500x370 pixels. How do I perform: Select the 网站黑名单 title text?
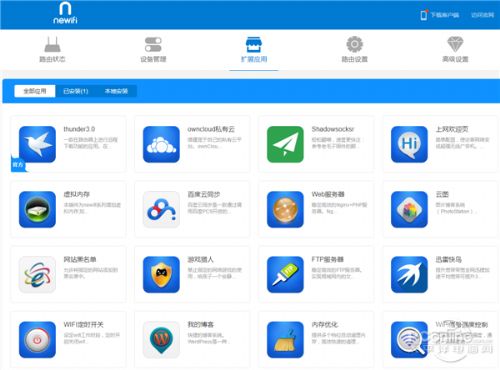80,259
